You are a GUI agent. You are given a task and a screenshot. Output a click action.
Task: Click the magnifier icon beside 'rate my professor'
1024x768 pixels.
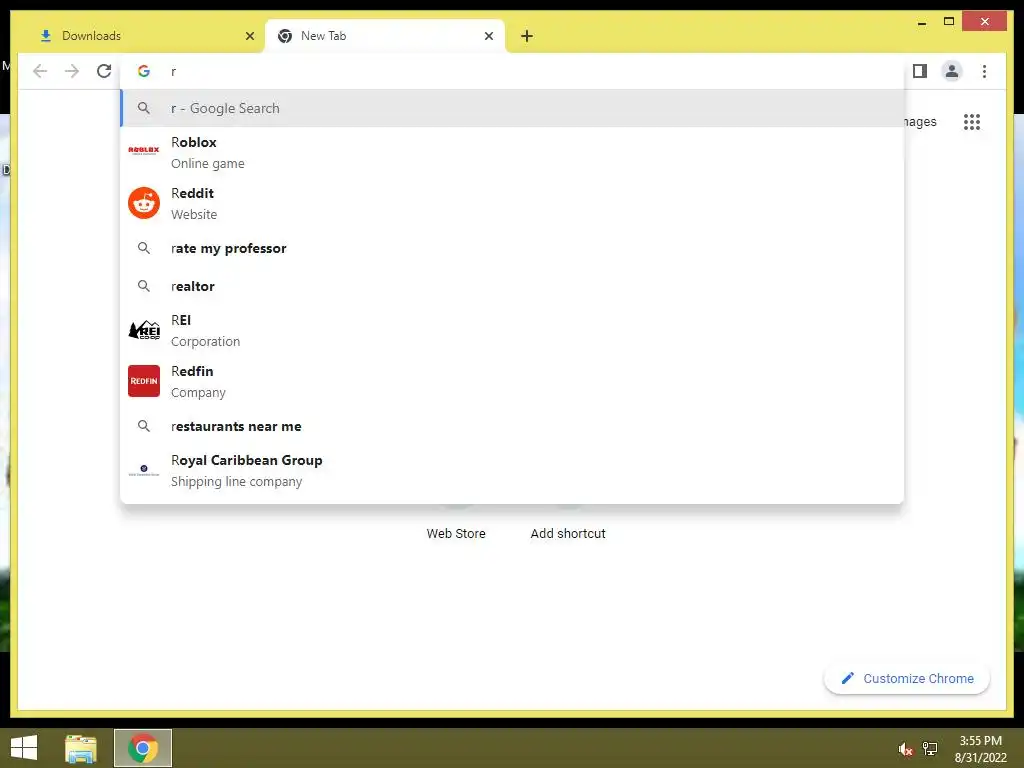(x=144, y=248)
